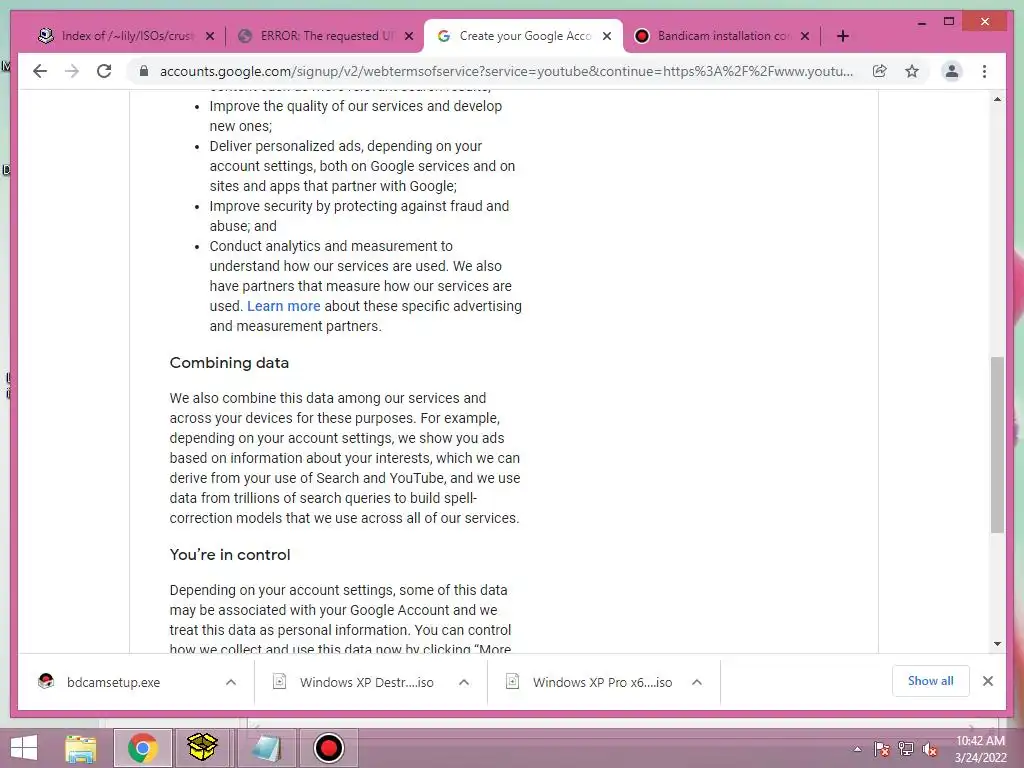
Task: Switch to the 'Index of /~lily/ISOs' tab
Action: tap(125, 36)
